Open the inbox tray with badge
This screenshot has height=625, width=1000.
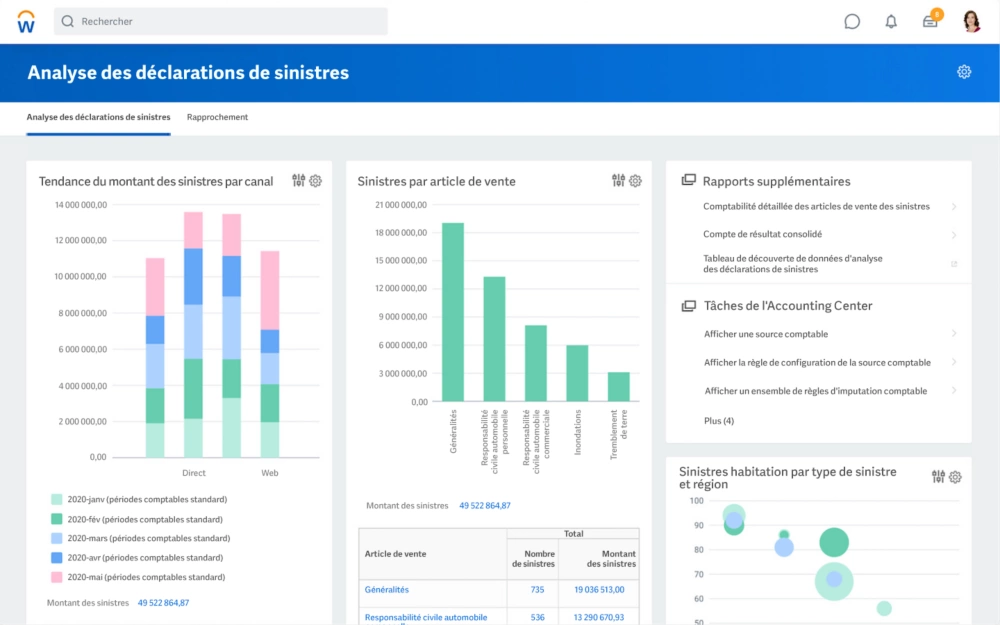pos(930,21)
